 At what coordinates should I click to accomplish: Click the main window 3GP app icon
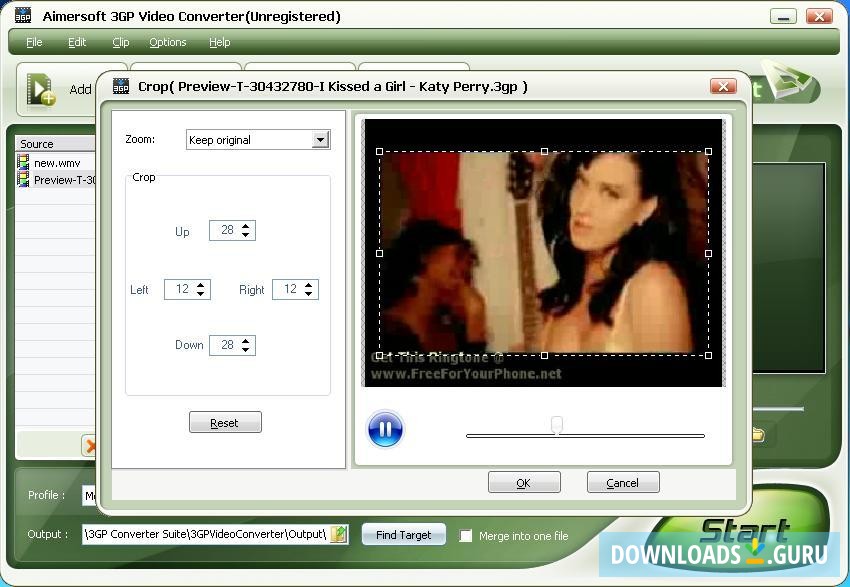pos(23,16)
